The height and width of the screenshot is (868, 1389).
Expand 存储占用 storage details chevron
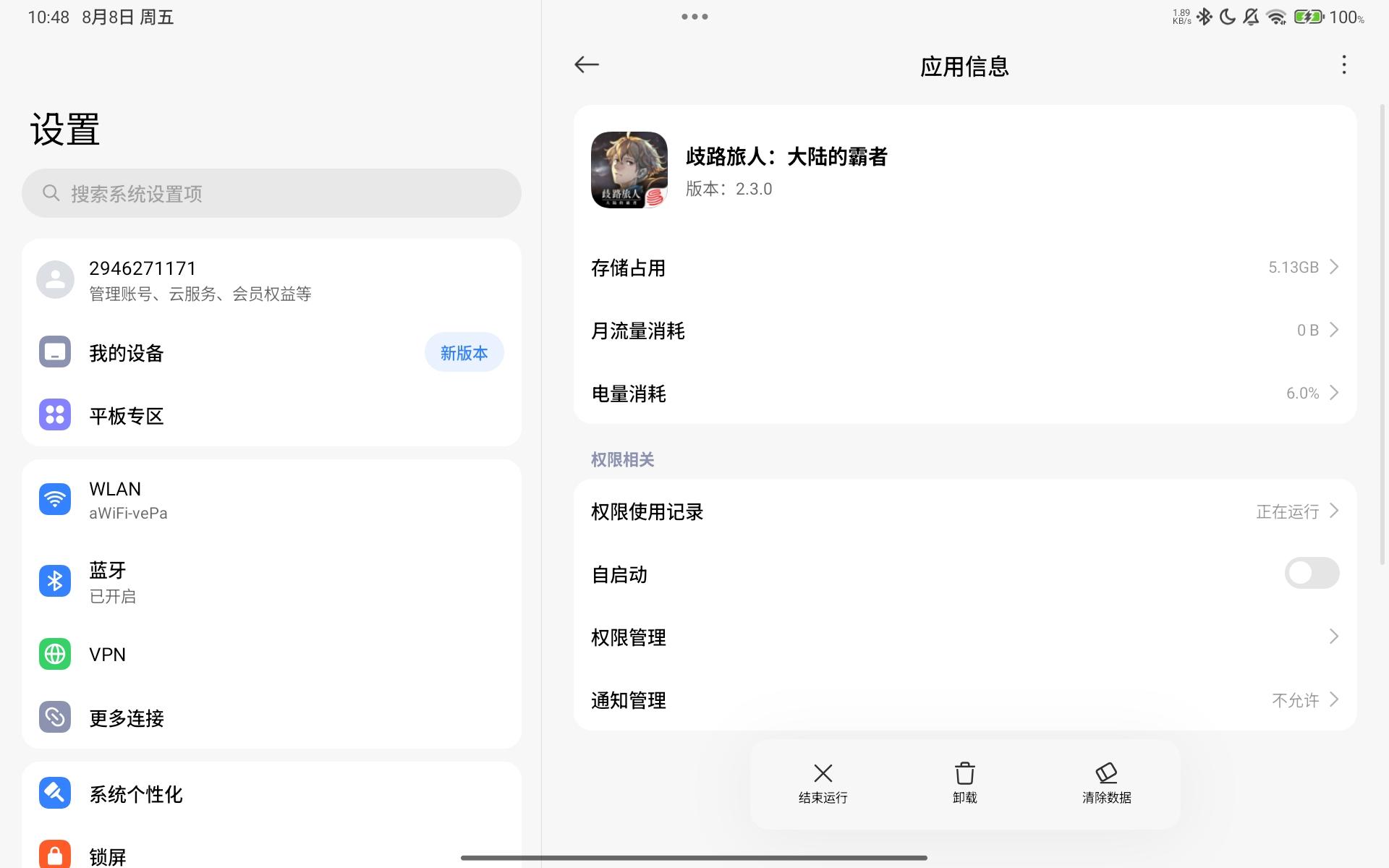coord(1333,267)
